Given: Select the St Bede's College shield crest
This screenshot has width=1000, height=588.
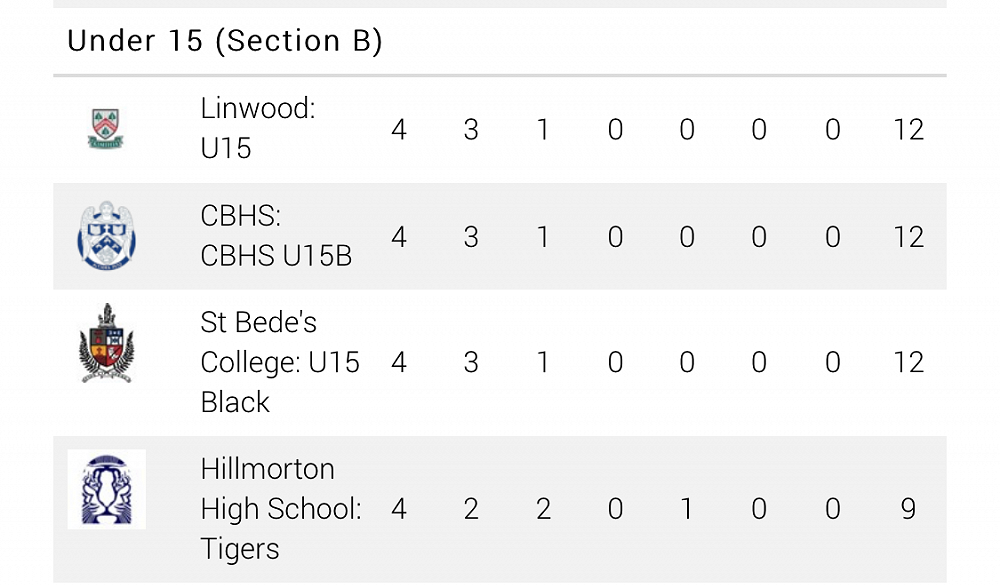Looking at the screenshot, I should [x=107, y=344].
